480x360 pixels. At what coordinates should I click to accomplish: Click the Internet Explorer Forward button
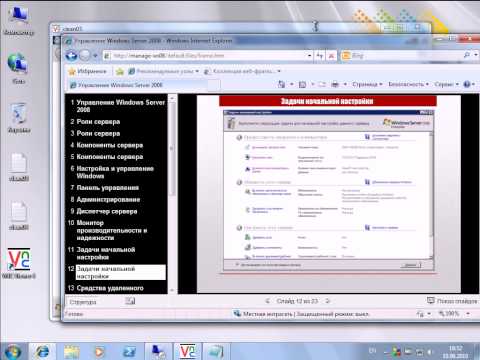tap(85, 55)
